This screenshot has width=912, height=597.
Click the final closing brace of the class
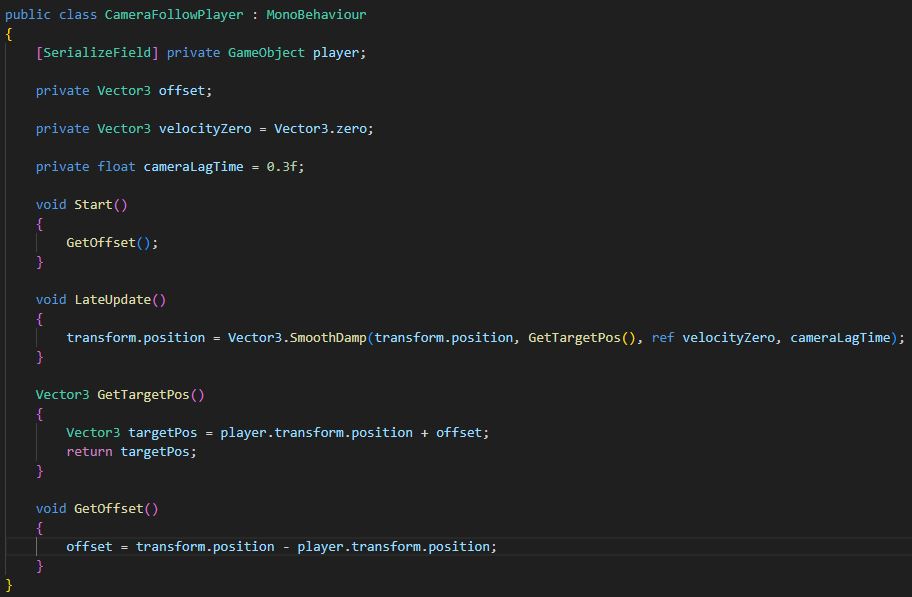[x=9, y=585]
